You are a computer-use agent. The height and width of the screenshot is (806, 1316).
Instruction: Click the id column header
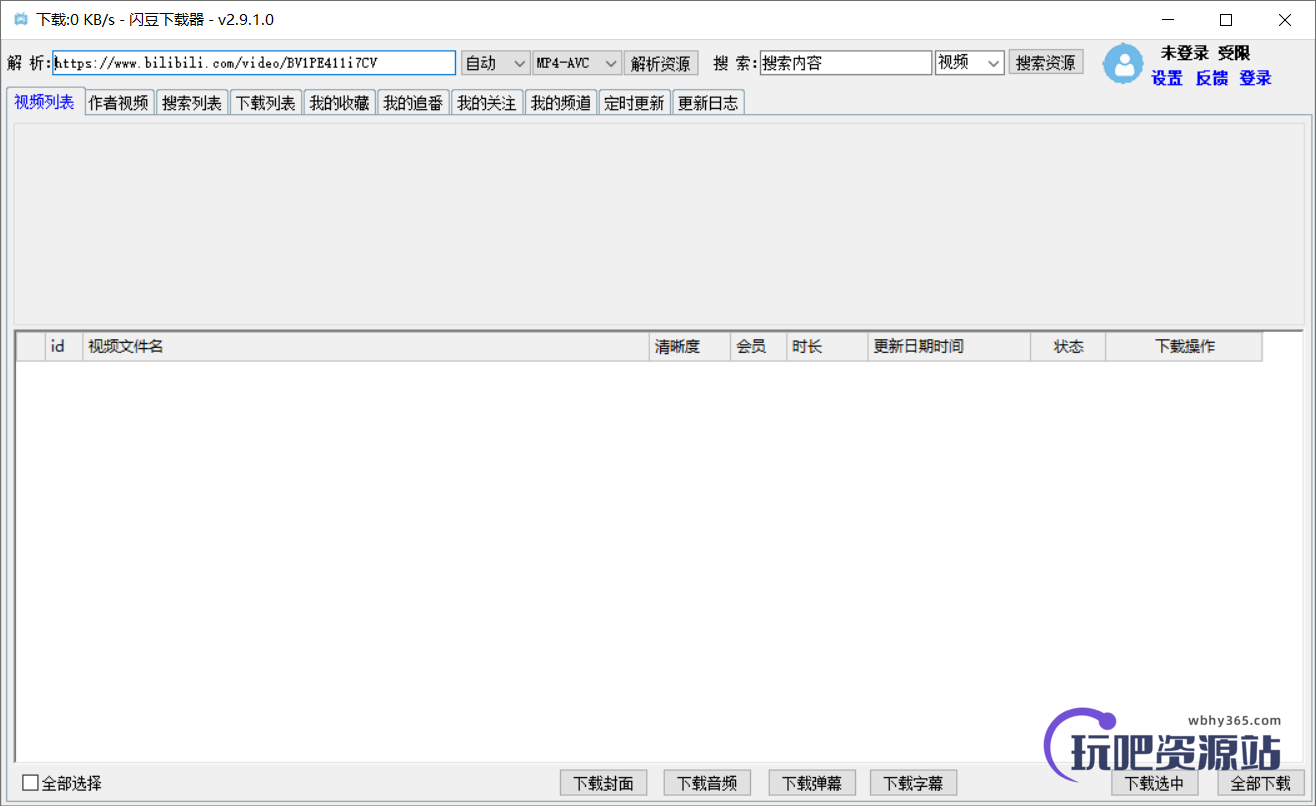[x=64, y=346]
